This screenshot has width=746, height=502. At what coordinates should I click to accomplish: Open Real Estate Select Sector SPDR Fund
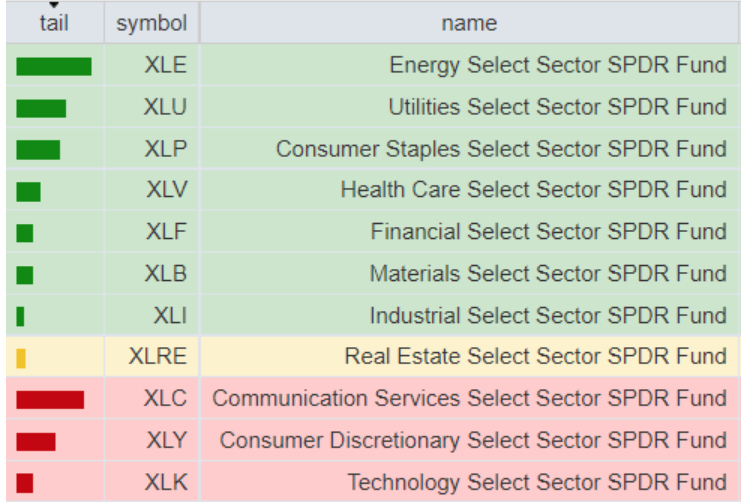click(535, 357)
